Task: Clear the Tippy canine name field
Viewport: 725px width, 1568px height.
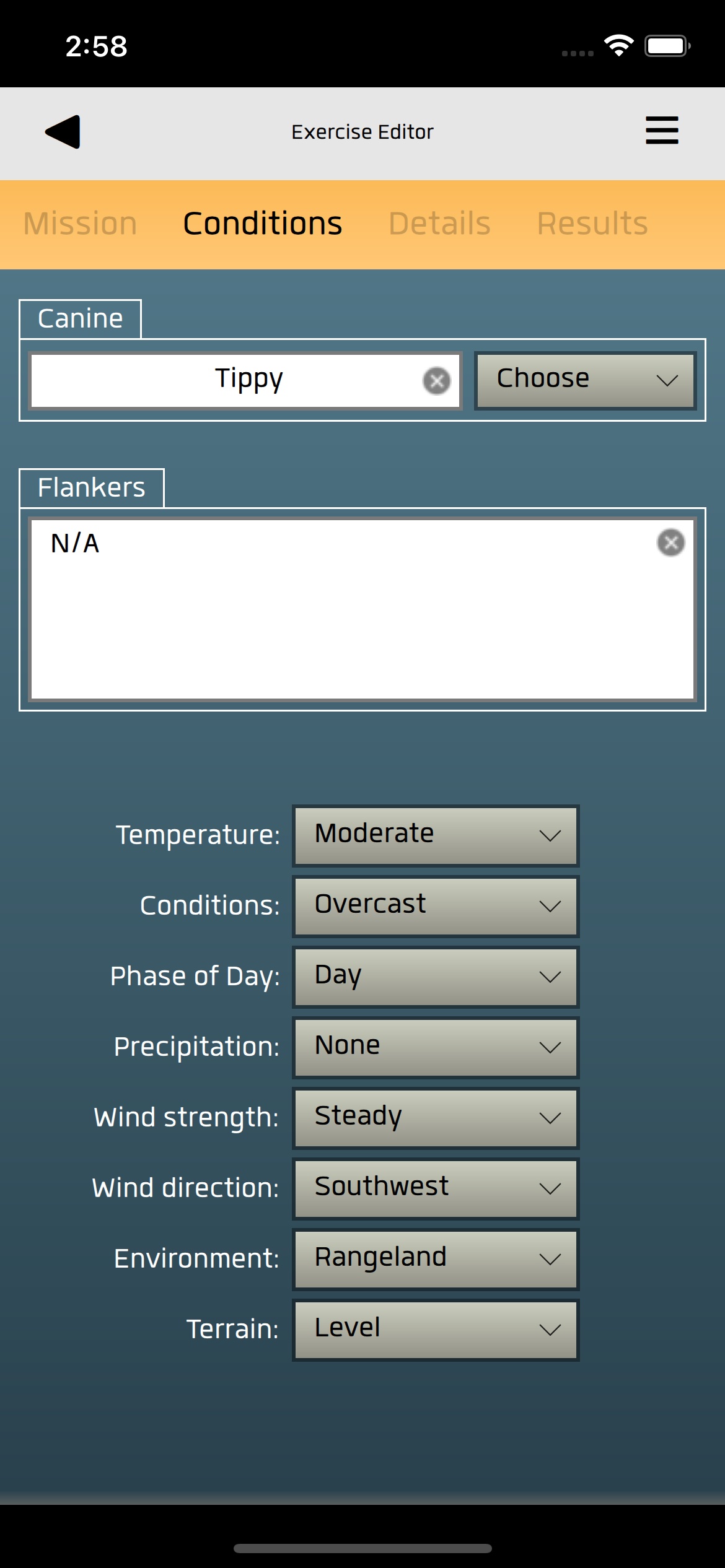Action: click(437, 380)
